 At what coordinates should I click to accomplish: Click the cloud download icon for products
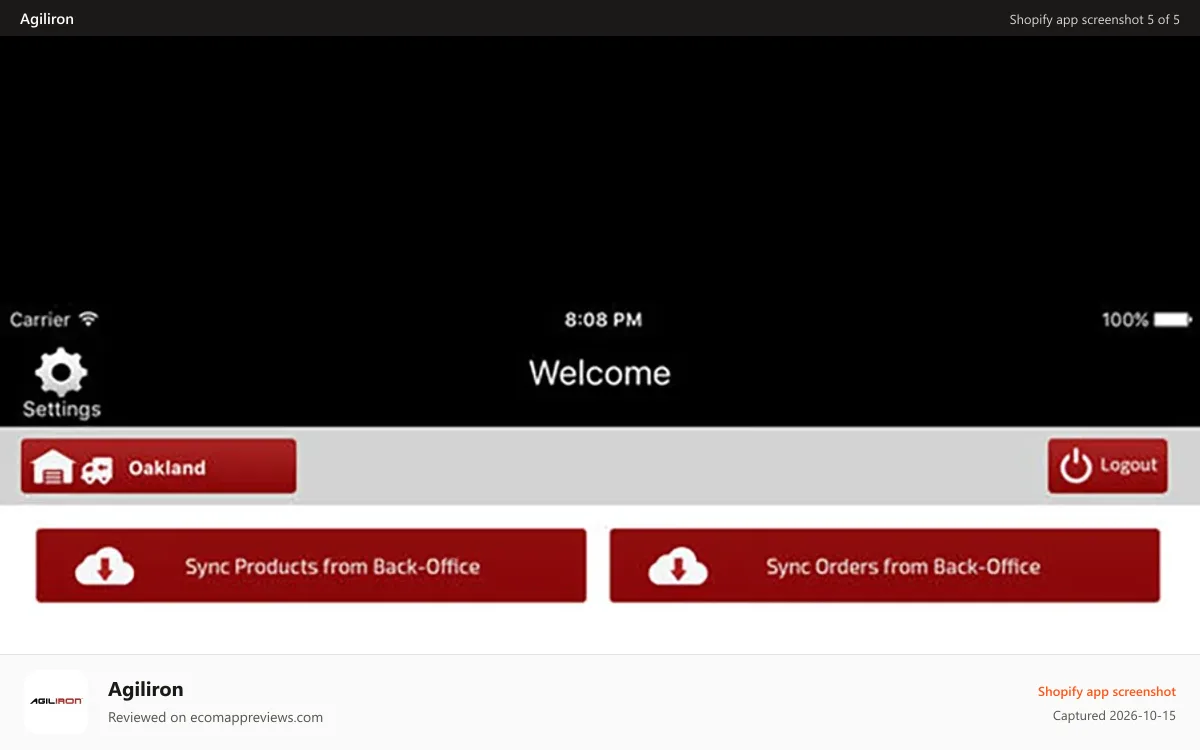[105, 567]
